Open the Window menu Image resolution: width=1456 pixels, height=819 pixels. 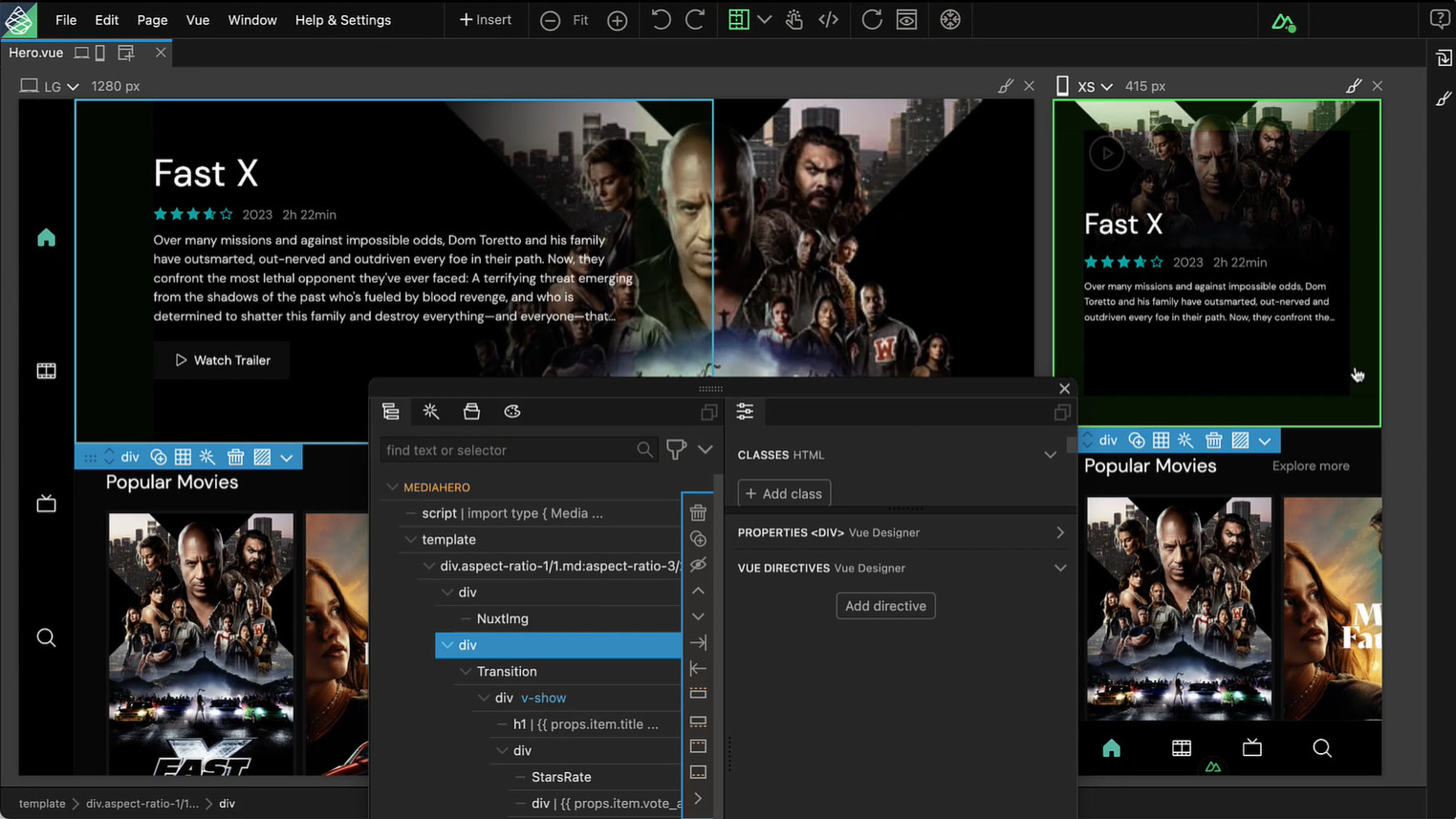point(252,20)
